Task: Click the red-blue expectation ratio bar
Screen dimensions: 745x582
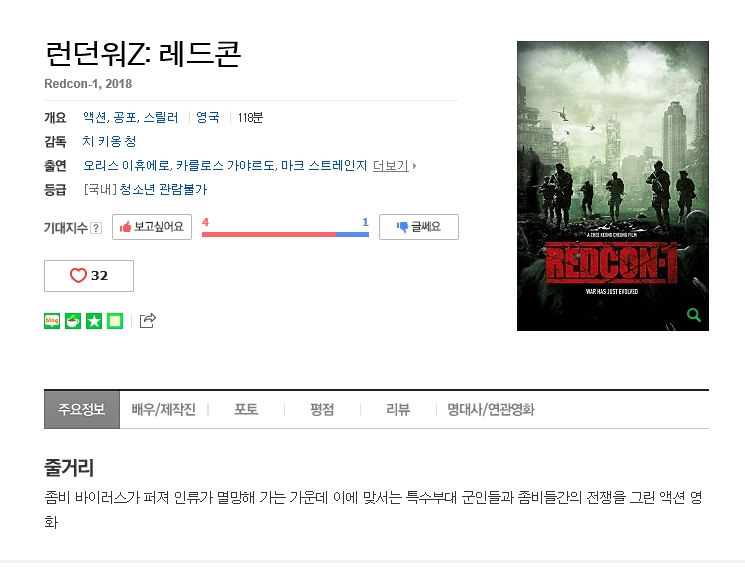Action: click(285, 234)
